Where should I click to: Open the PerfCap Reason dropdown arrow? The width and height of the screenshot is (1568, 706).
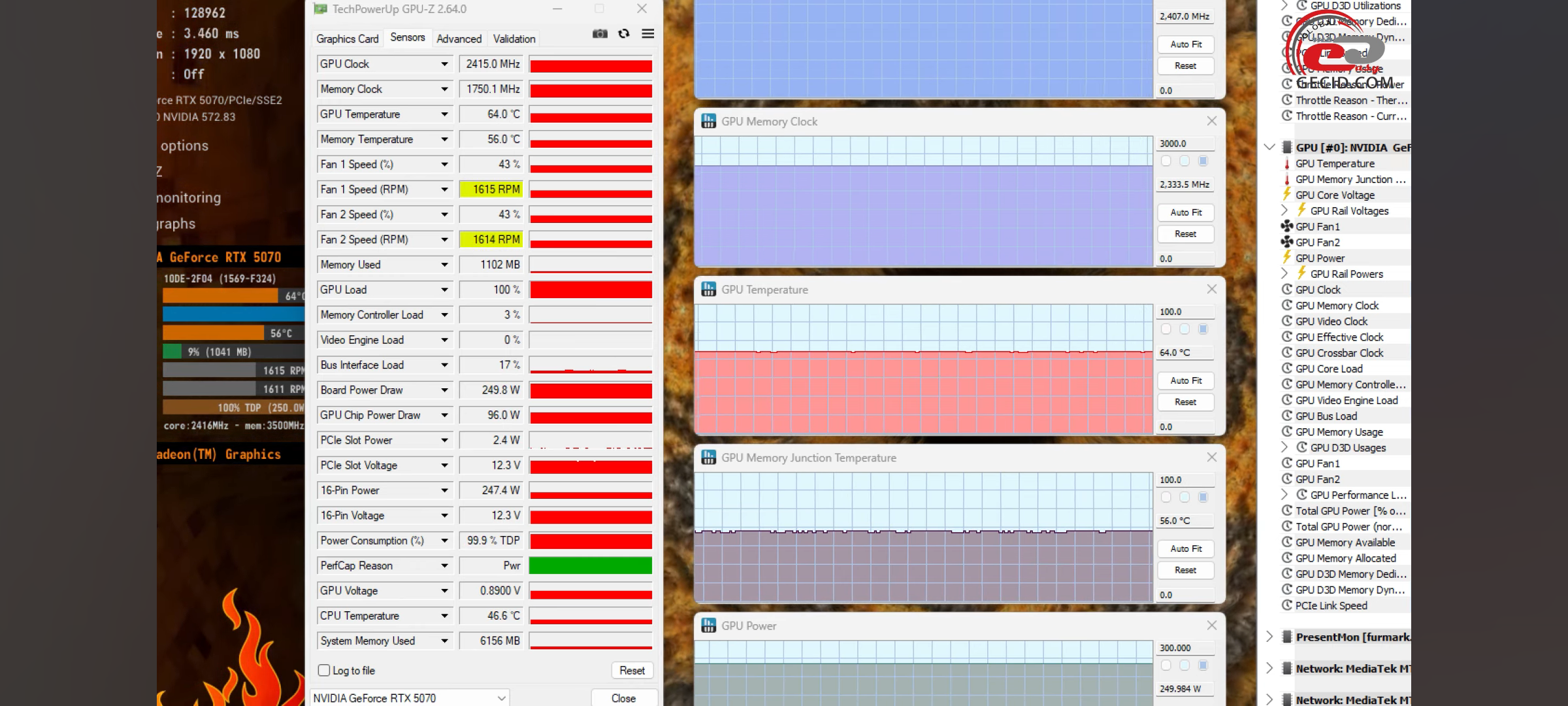pyautogui.click(x=444, y=565)
